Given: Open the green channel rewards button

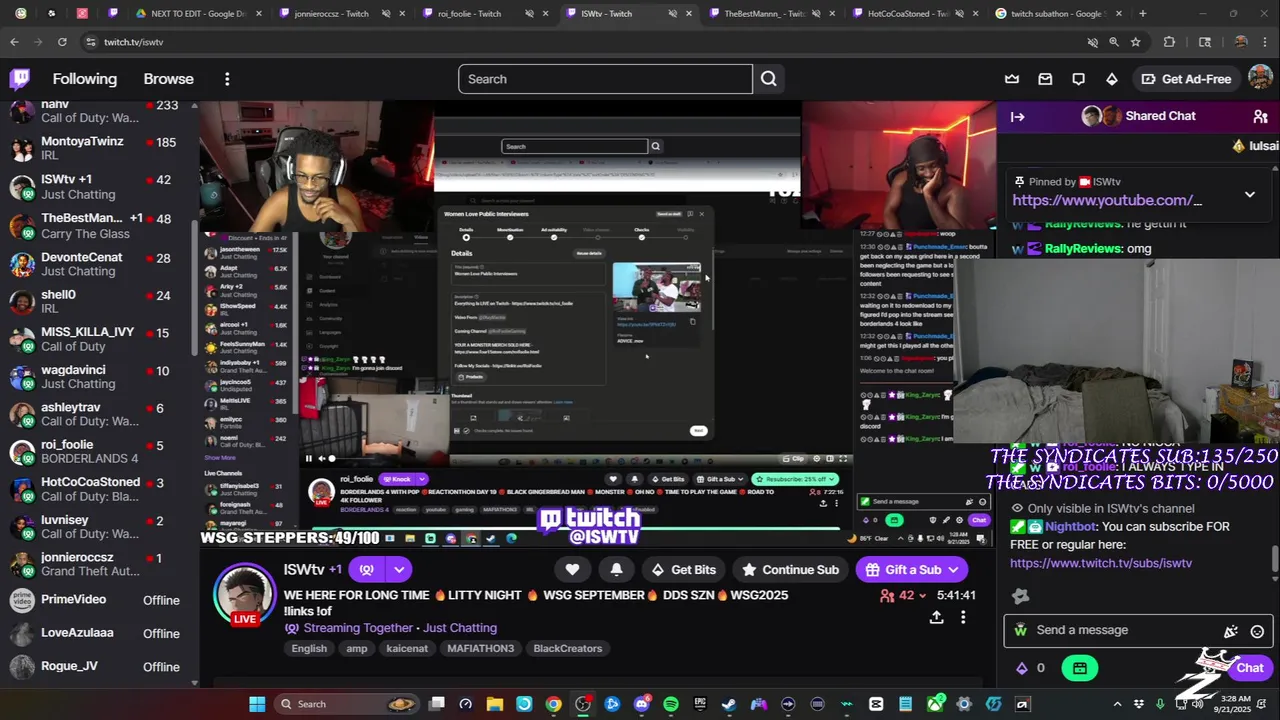Looking at the screenshot, I should (1079, 668).
